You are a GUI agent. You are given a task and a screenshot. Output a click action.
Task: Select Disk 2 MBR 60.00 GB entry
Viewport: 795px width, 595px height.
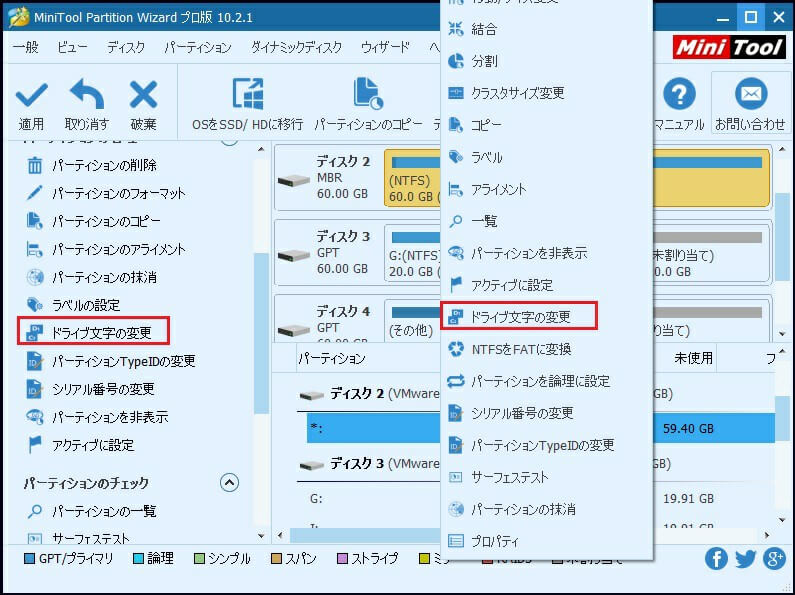point(326,177)
